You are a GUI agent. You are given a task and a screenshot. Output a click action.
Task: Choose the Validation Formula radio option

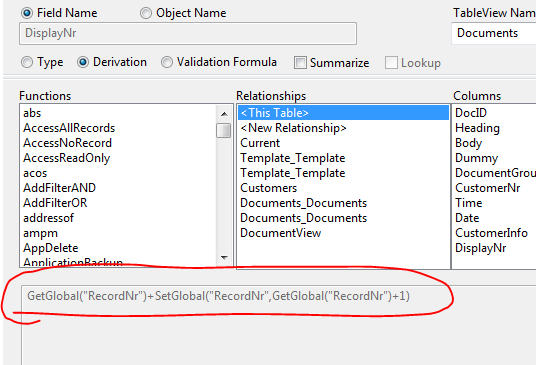click(x=167, y=62)
